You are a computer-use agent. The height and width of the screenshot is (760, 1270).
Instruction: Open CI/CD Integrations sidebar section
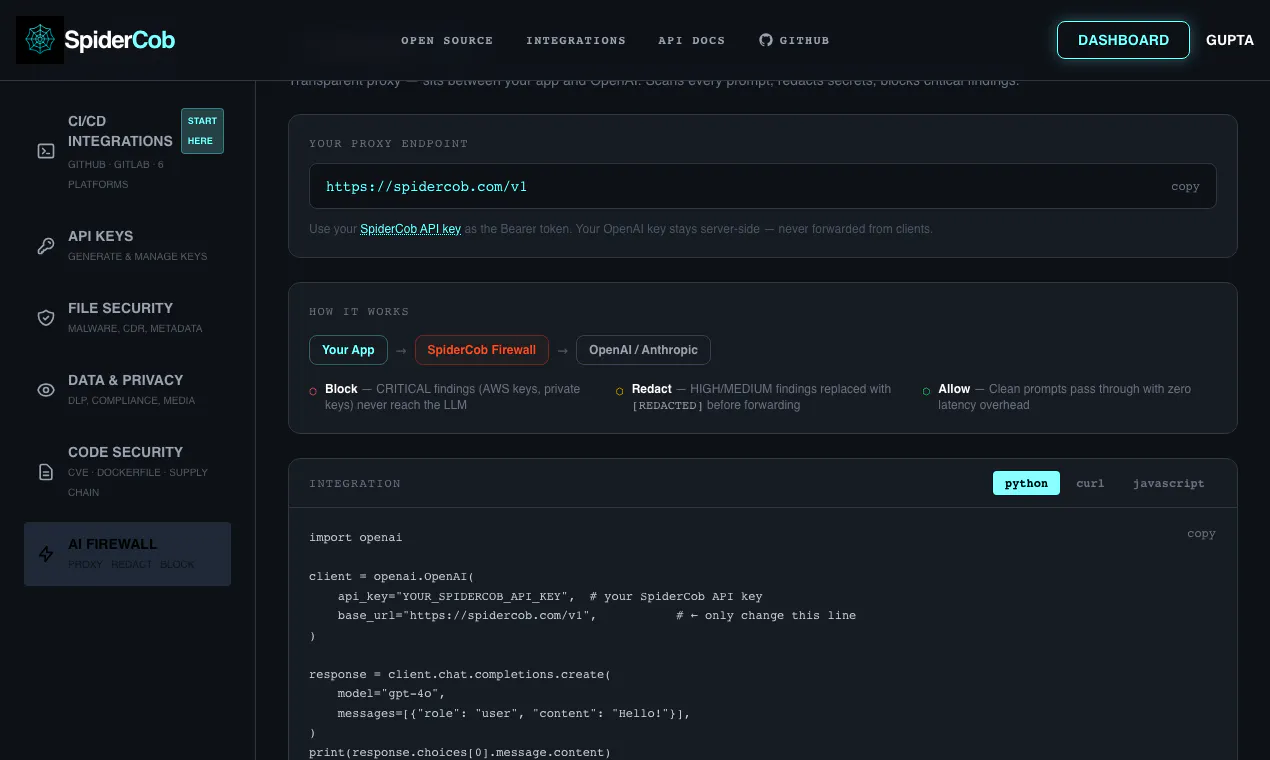coord(127,151)
